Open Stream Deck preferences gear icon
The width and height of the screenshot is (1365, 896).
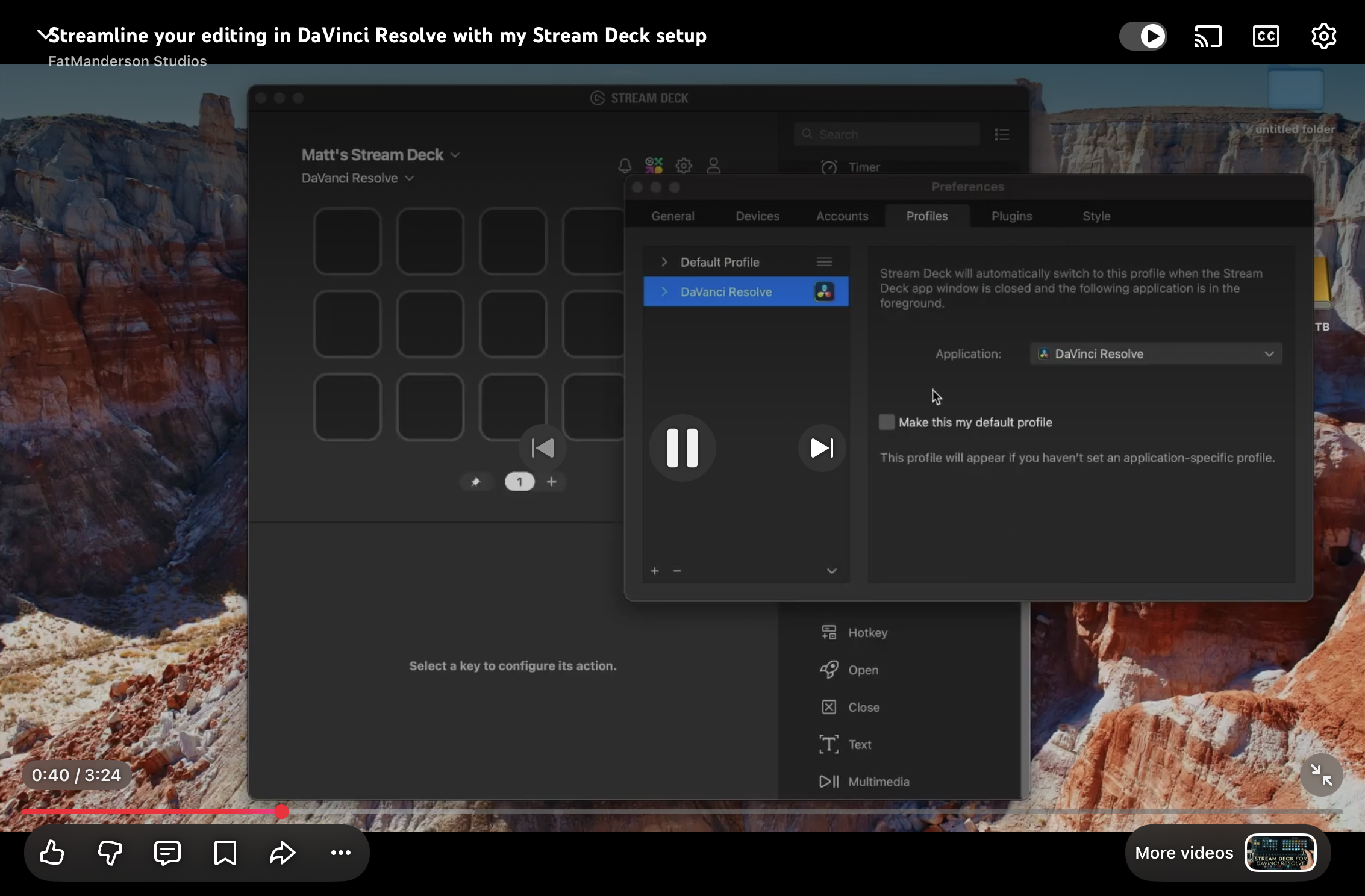[684, 165]
